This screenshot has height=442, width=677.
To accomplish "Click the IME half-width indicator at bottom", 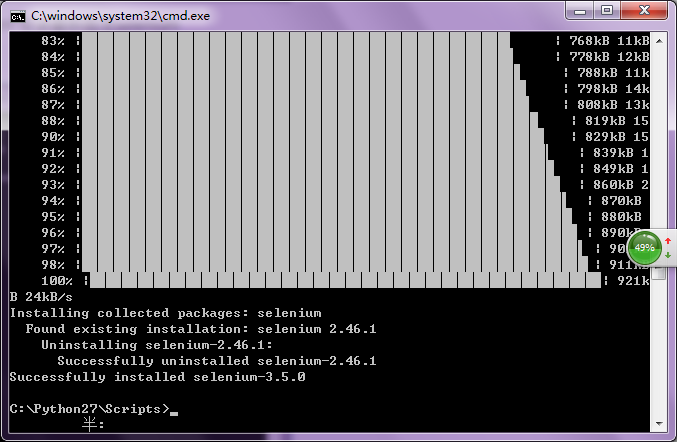I will pyautogui.click(x=91, y=425).
